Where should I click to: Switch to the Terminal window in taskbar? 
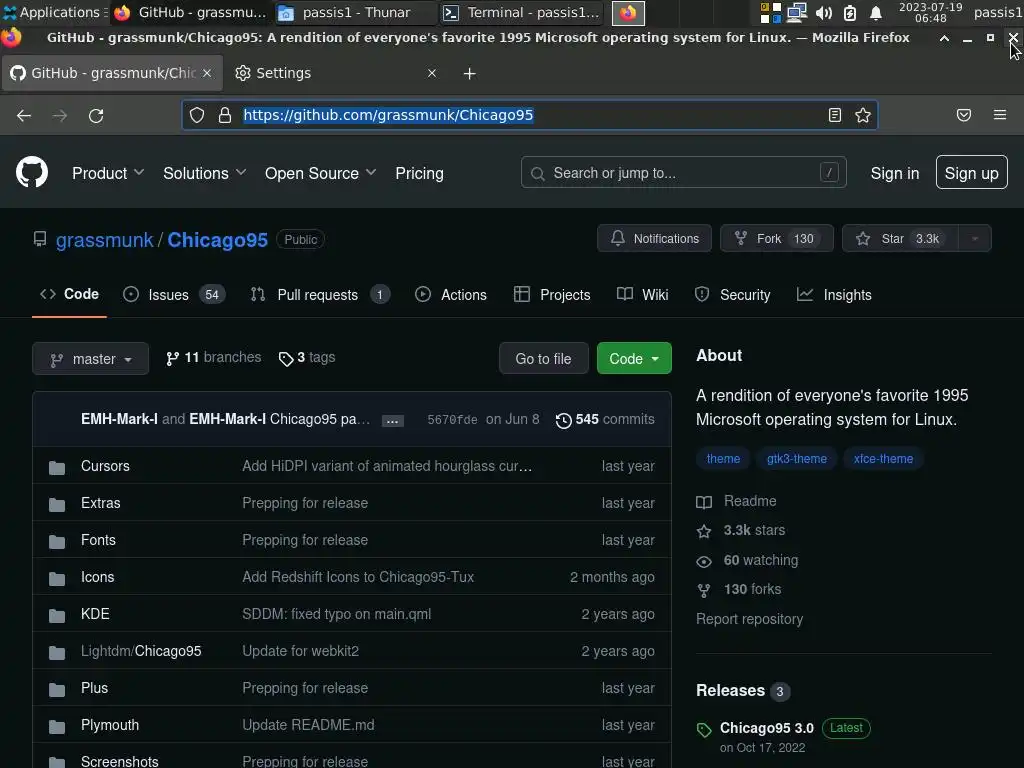pyautogui.click(x=522, y=12)
